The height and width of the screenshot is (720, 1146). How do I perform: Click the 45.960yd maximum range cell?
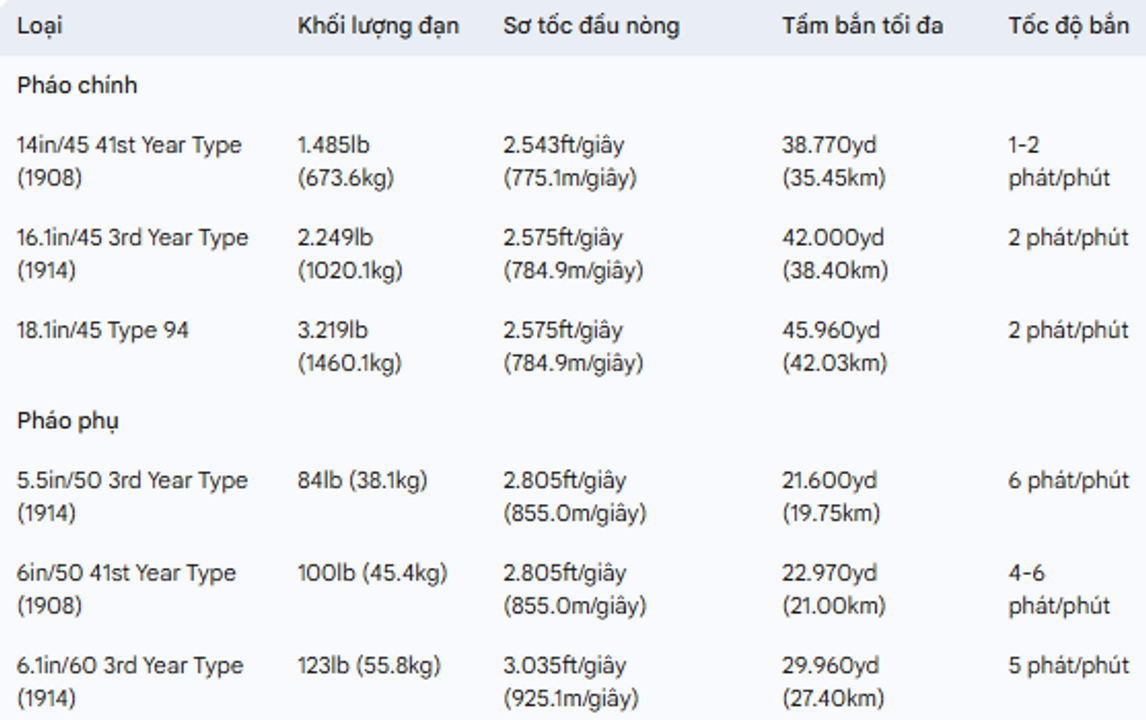click(834, 346)
